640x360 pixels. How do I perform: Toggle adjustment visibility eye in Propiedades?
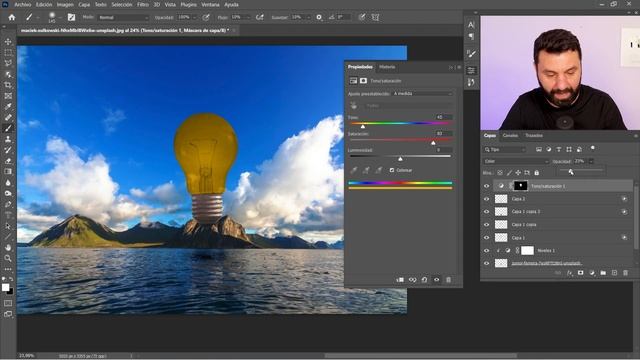coord(436,280)
